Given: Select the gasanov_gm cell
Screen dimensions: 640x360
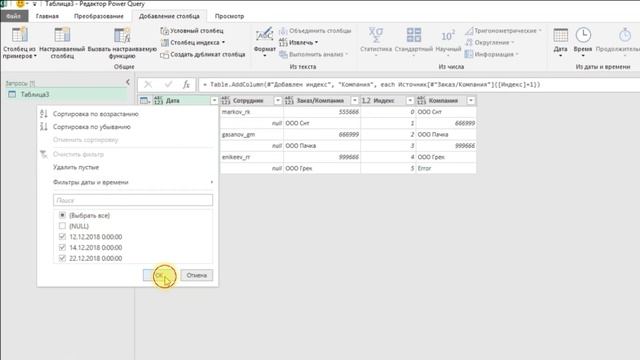Looking at the screenshot, I should pos(252,134).
